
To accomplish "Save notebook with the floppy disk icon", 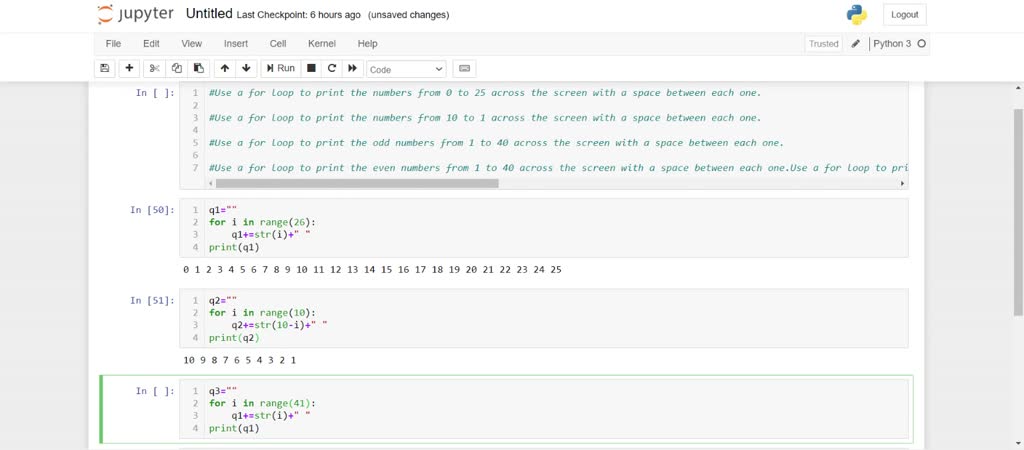I will point(104,69).
